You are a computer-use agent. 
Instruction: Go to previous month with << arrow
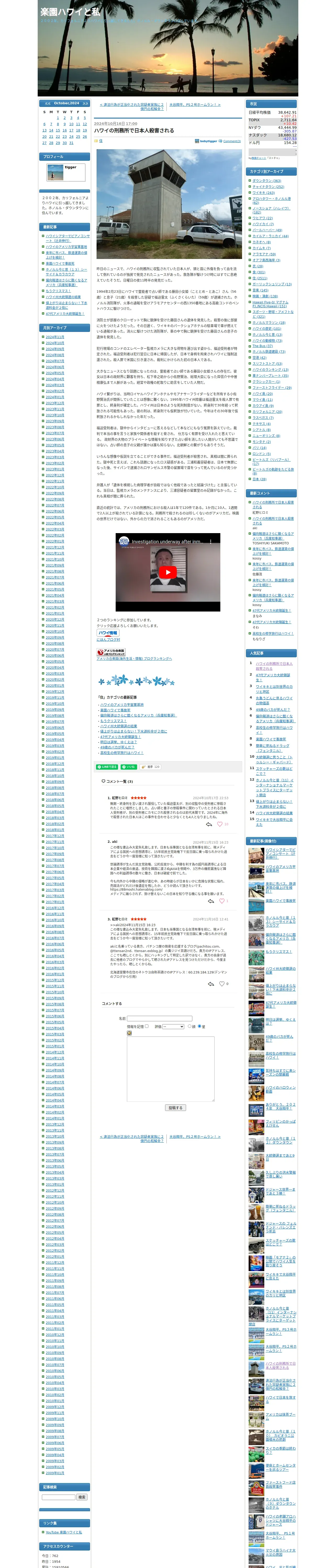point(48,103)
